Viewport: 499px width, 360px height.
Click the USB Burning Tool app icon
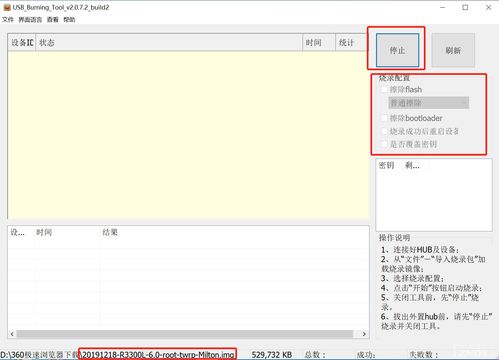tap(7, 7)
